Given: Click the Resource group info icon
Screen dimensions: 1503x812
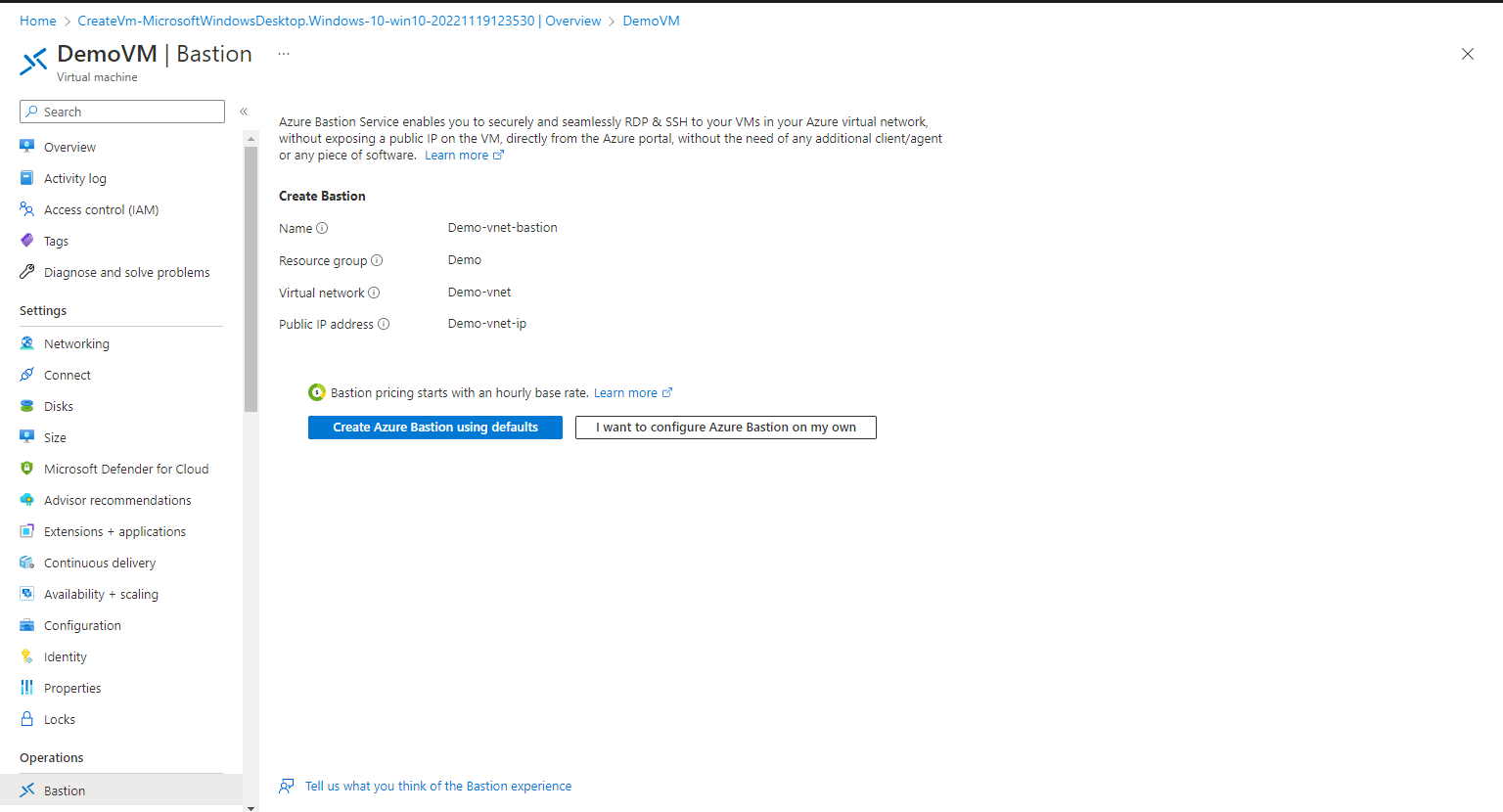Looking at the screenshot, I should click(377, 260).
